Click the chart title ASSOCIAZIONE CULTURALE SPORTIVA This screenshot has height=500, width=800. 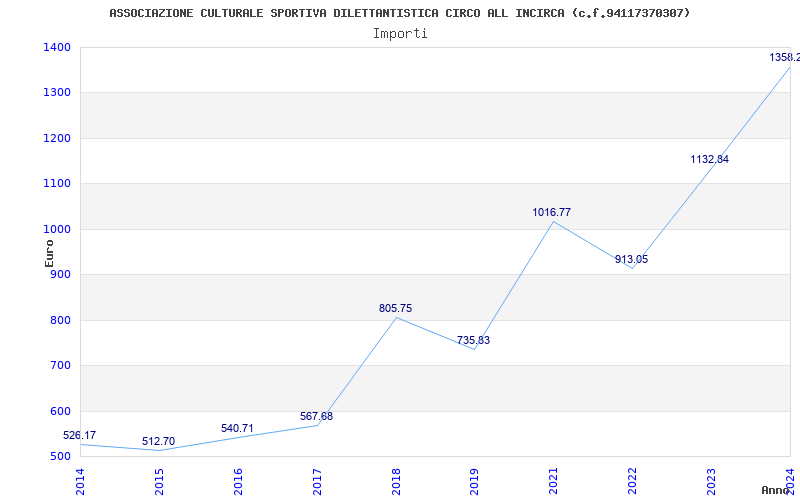(x=399, y=13)
